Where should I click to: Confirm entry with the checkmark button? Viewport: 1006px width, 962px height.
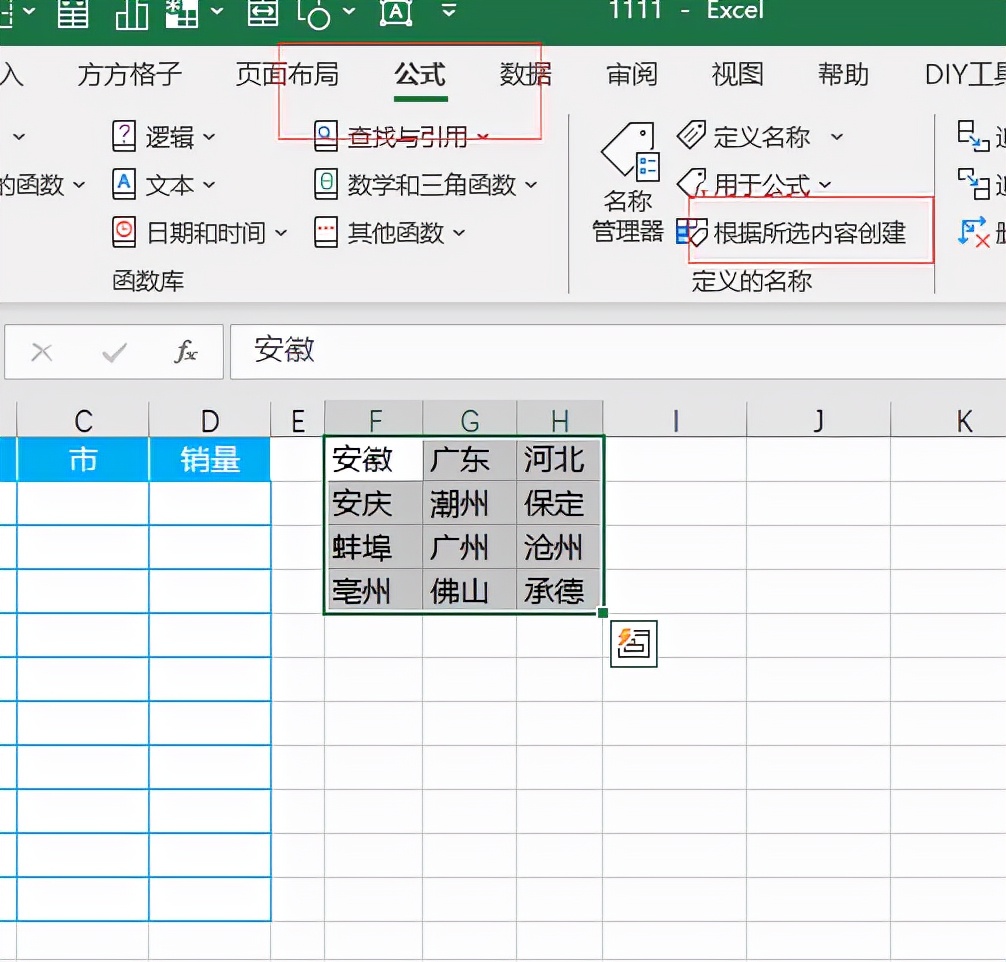click(114, 352)
